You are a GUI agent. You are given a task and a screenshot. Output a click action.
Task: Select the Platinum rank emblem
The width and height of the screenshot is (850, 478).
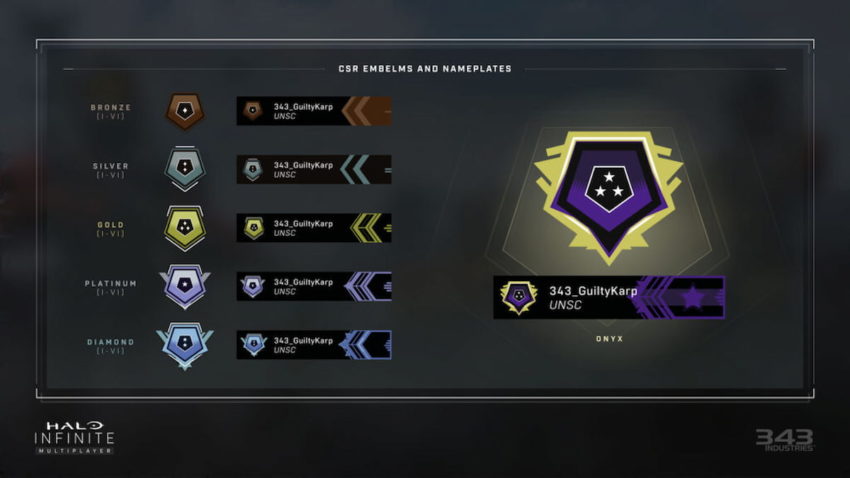click(185, 286)
